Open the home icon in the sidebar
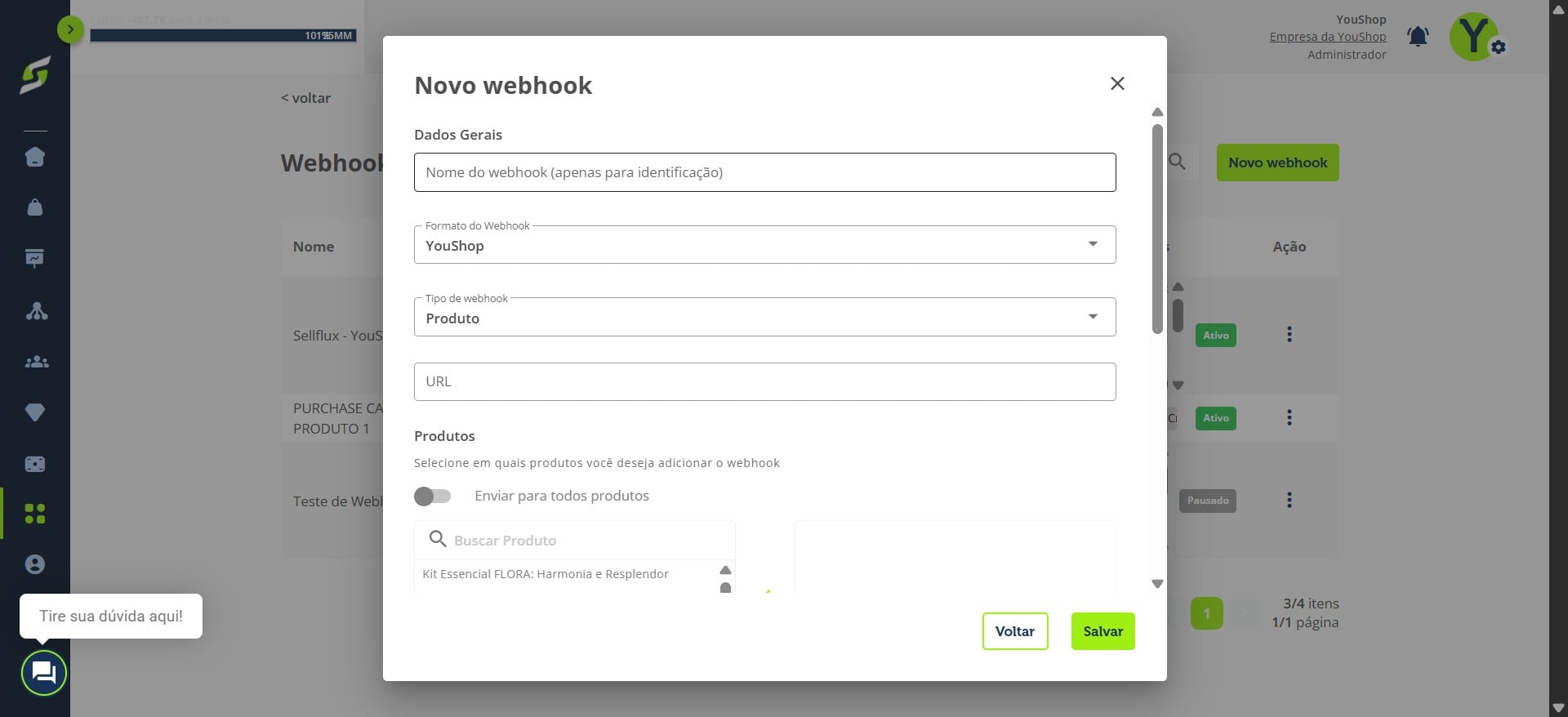1568x717 pixels. (x=35, y=157)
